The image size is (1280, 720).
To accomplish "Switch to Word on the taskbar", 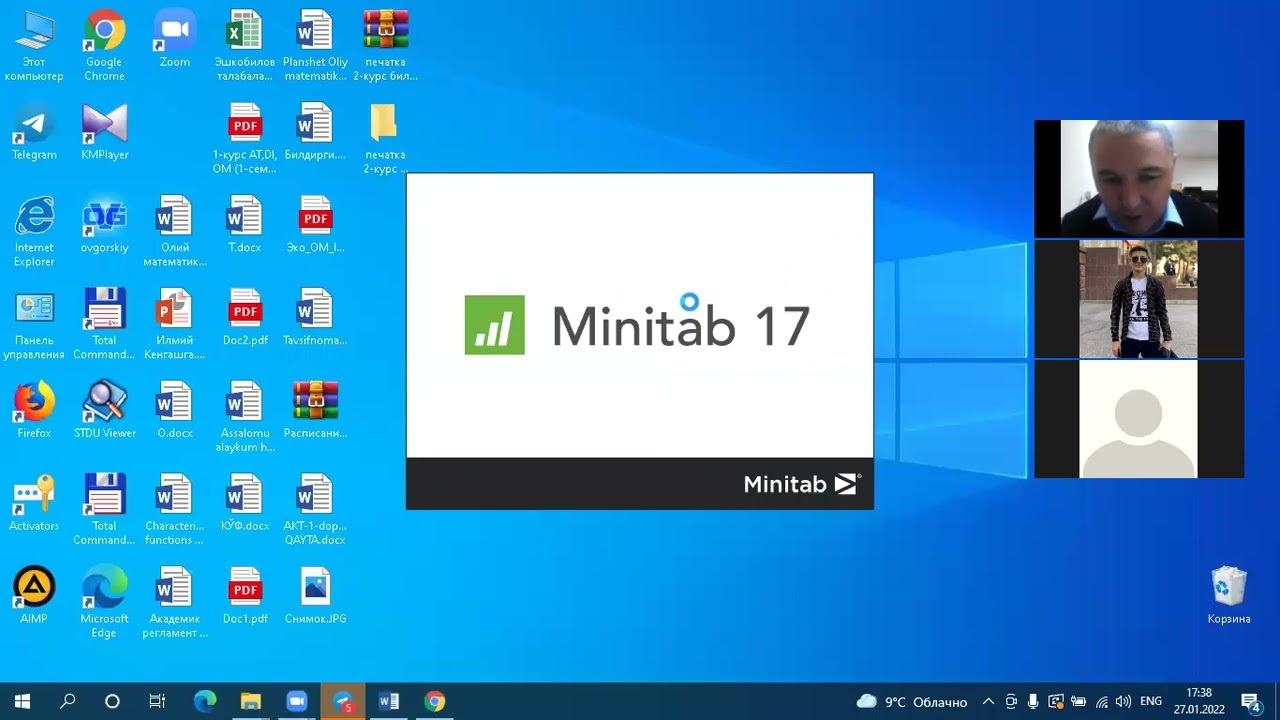I will pyautogui.click(x=389, y=701).
